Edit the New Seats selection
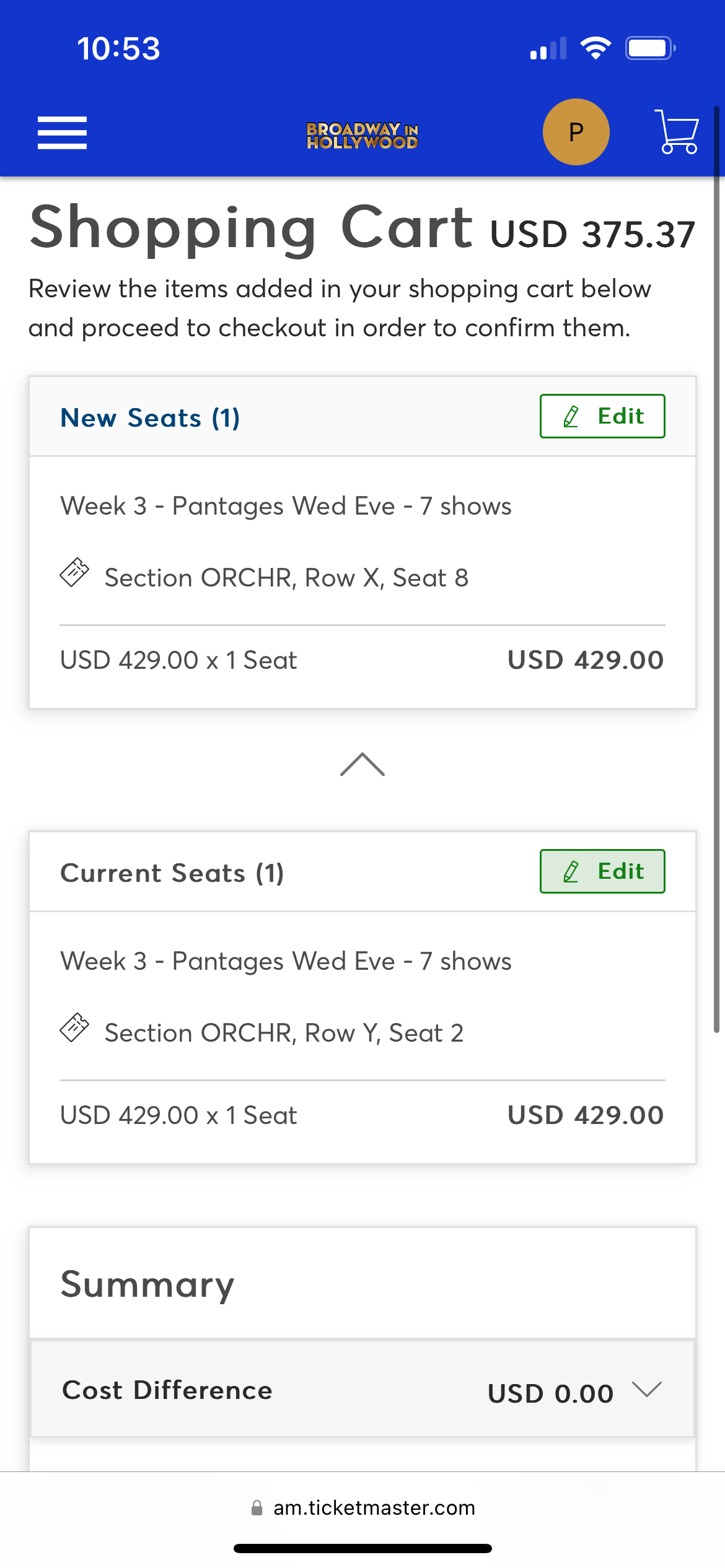Screen dimensions: 725x1568 602,416
